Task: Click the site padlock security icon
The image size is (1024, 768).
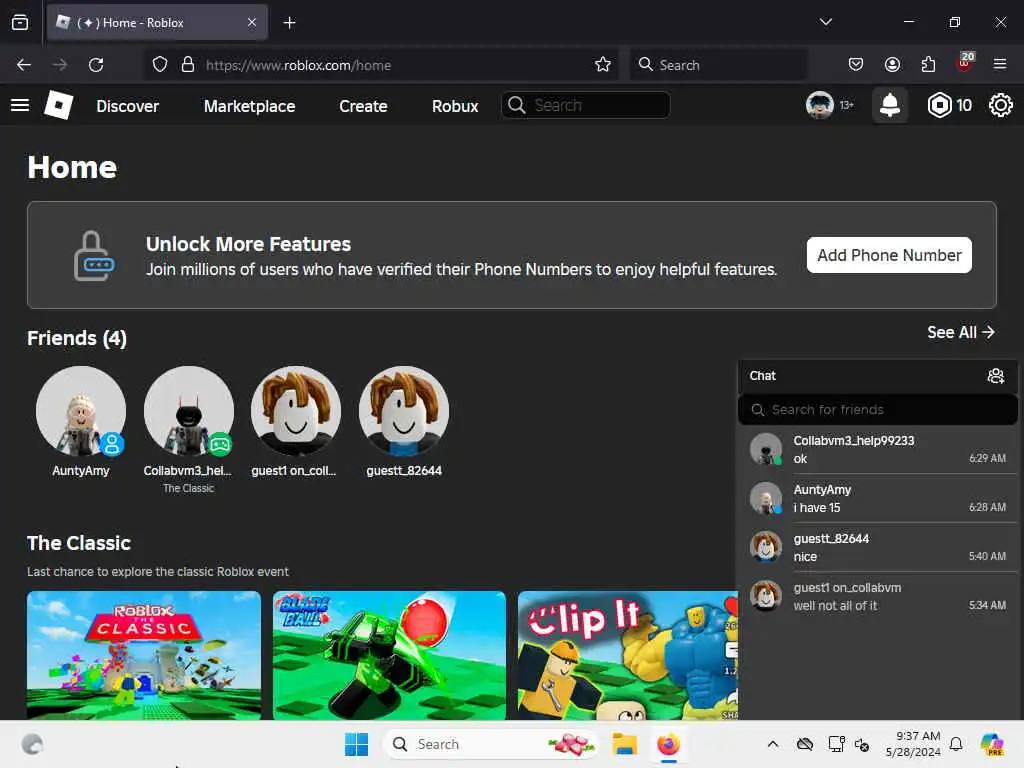Action: (188, 65)
